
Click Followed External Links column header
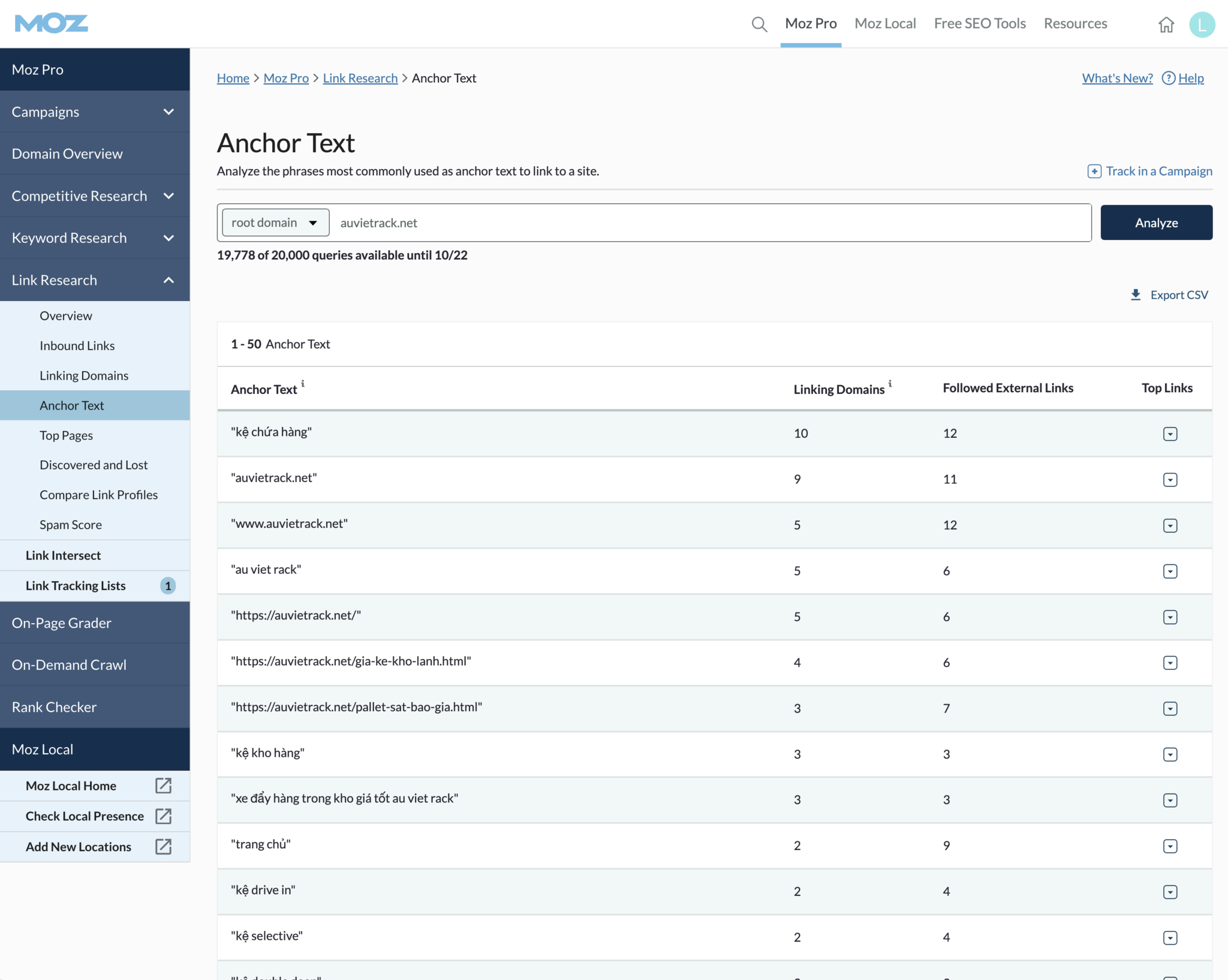(1007, 388)
